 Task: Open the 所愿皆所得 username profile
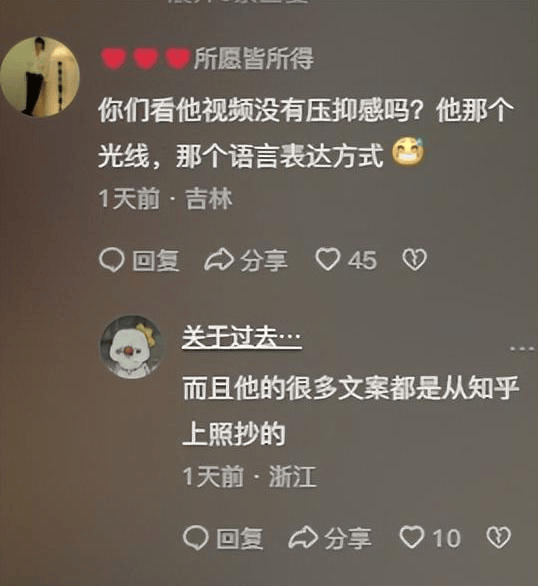click(x=254, y=59)
